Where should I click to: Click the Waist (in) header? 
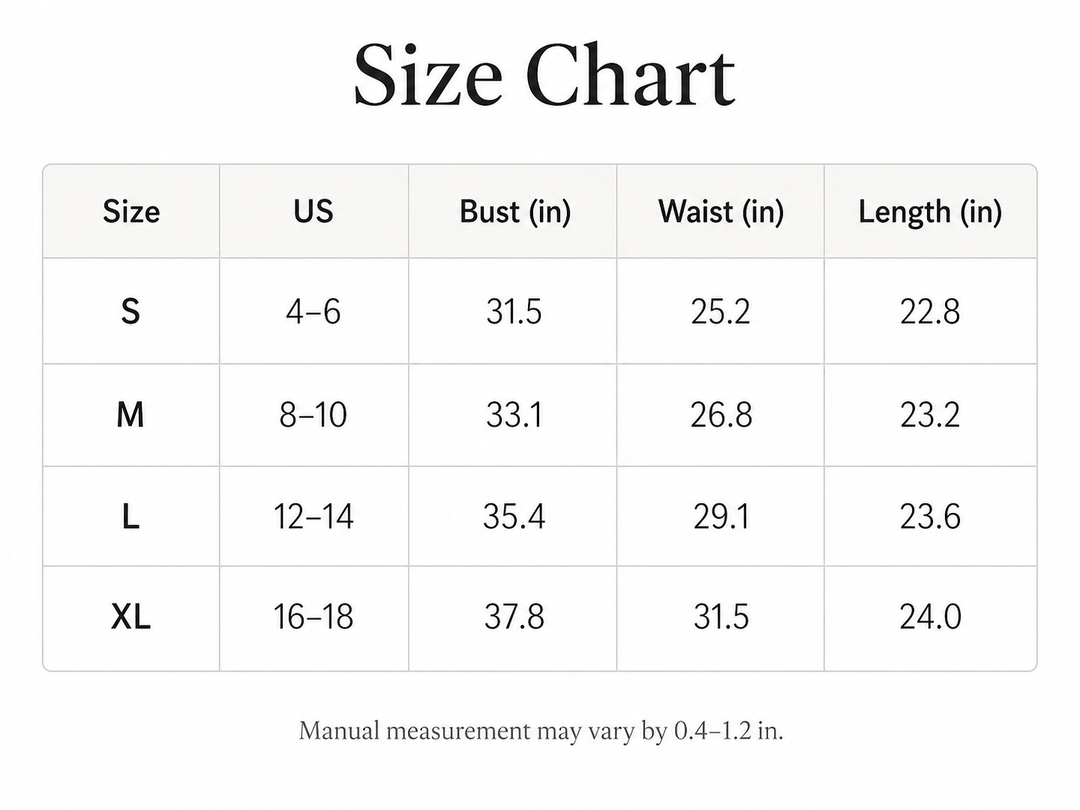tap(720, 211)
